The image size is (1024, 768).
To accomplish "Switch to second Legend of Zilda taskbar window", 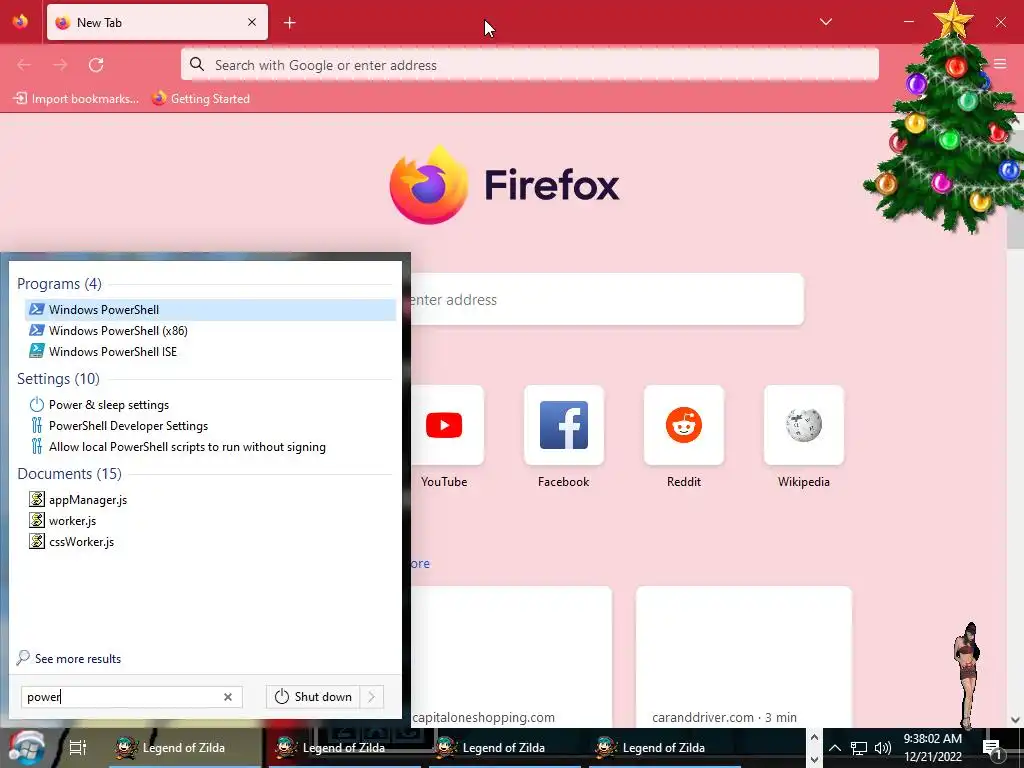I will pos(345,748).
